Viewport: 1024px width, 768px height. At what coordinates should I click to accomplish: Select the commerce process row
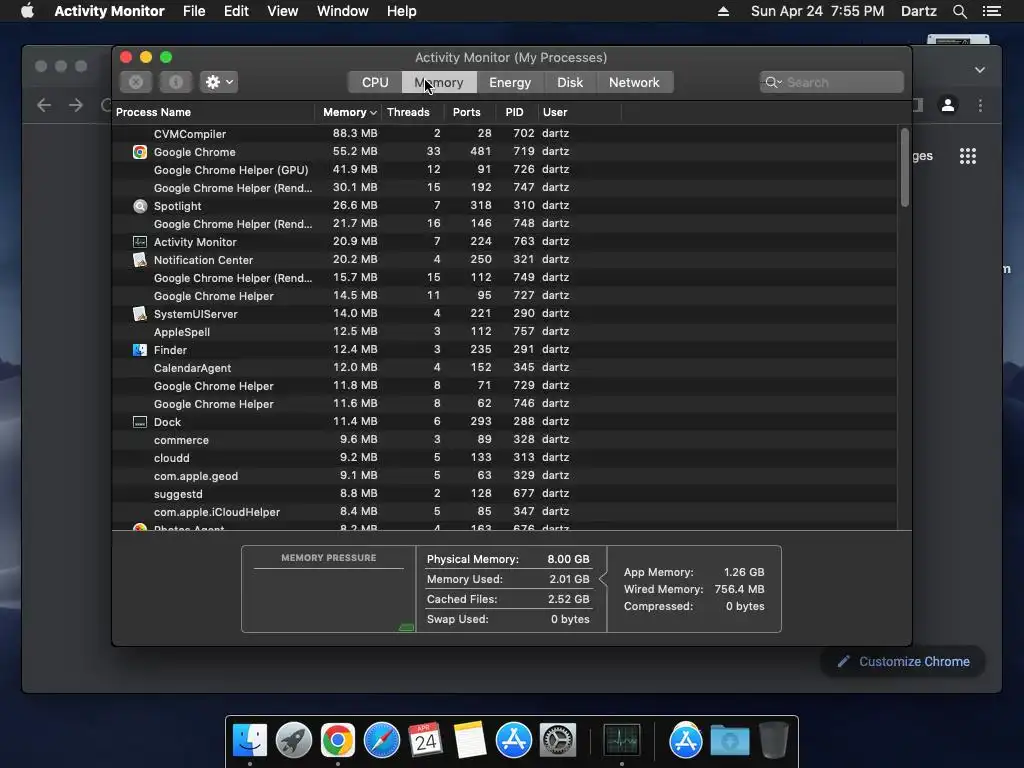pyautogui.click(x=504, y=440)
